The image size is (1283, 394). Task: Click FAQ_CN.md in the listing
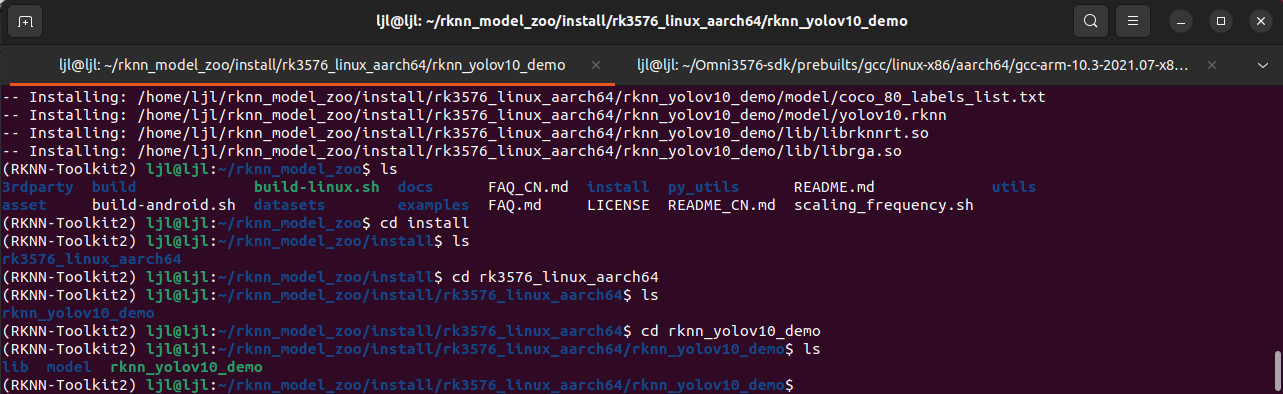click(528, 187)
